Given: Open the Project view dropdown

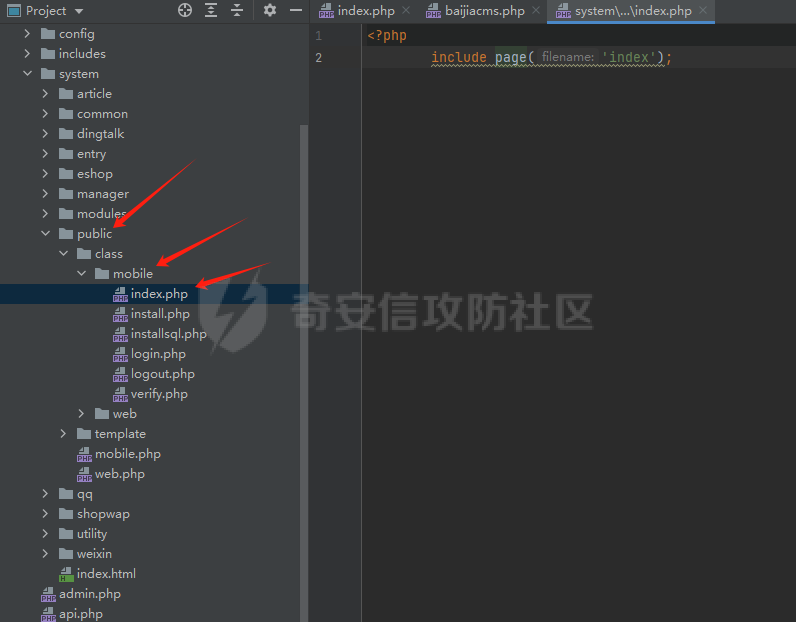Looking at the screenshot, I should [76, 11].
